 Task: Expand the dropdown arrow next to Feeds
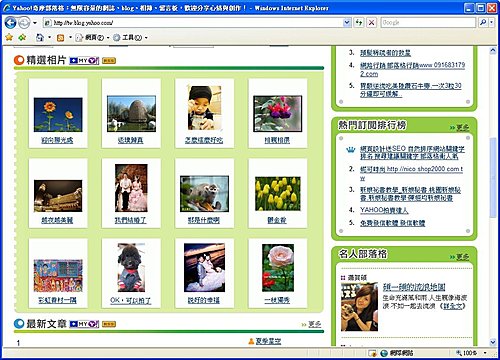tap(70, 37)
